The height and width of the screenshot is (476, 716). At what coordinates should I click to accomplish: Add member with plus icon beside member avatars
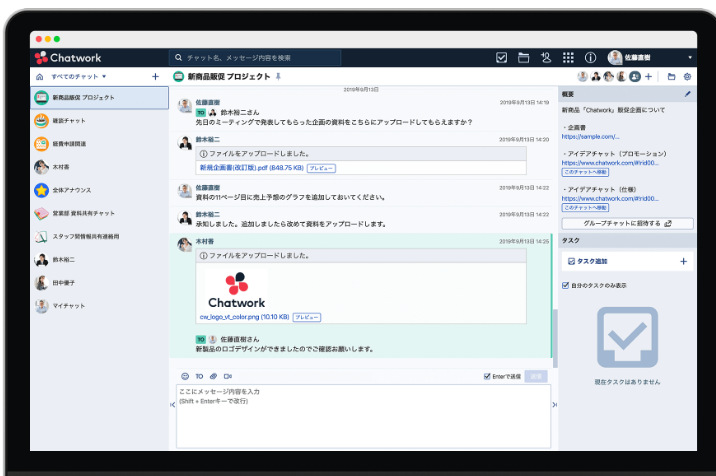(648, 77)
